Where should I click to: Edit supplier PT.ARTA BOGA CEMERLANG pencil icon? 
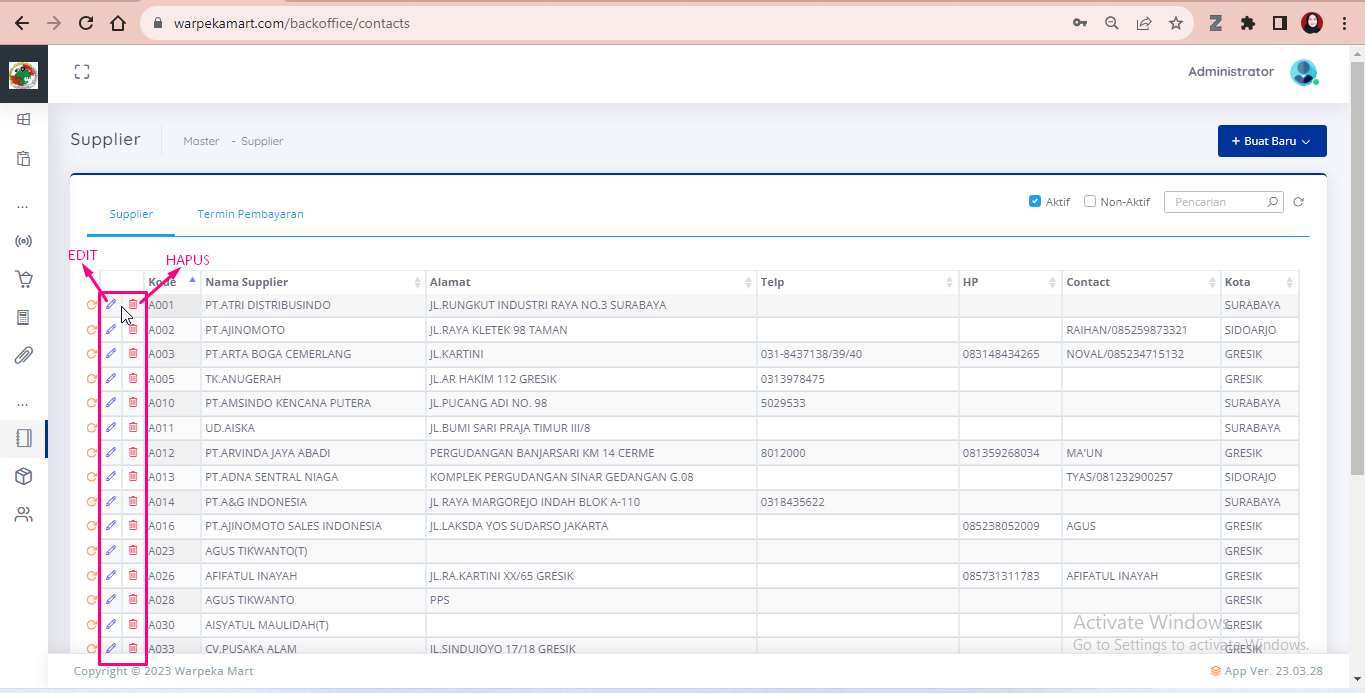111,353
